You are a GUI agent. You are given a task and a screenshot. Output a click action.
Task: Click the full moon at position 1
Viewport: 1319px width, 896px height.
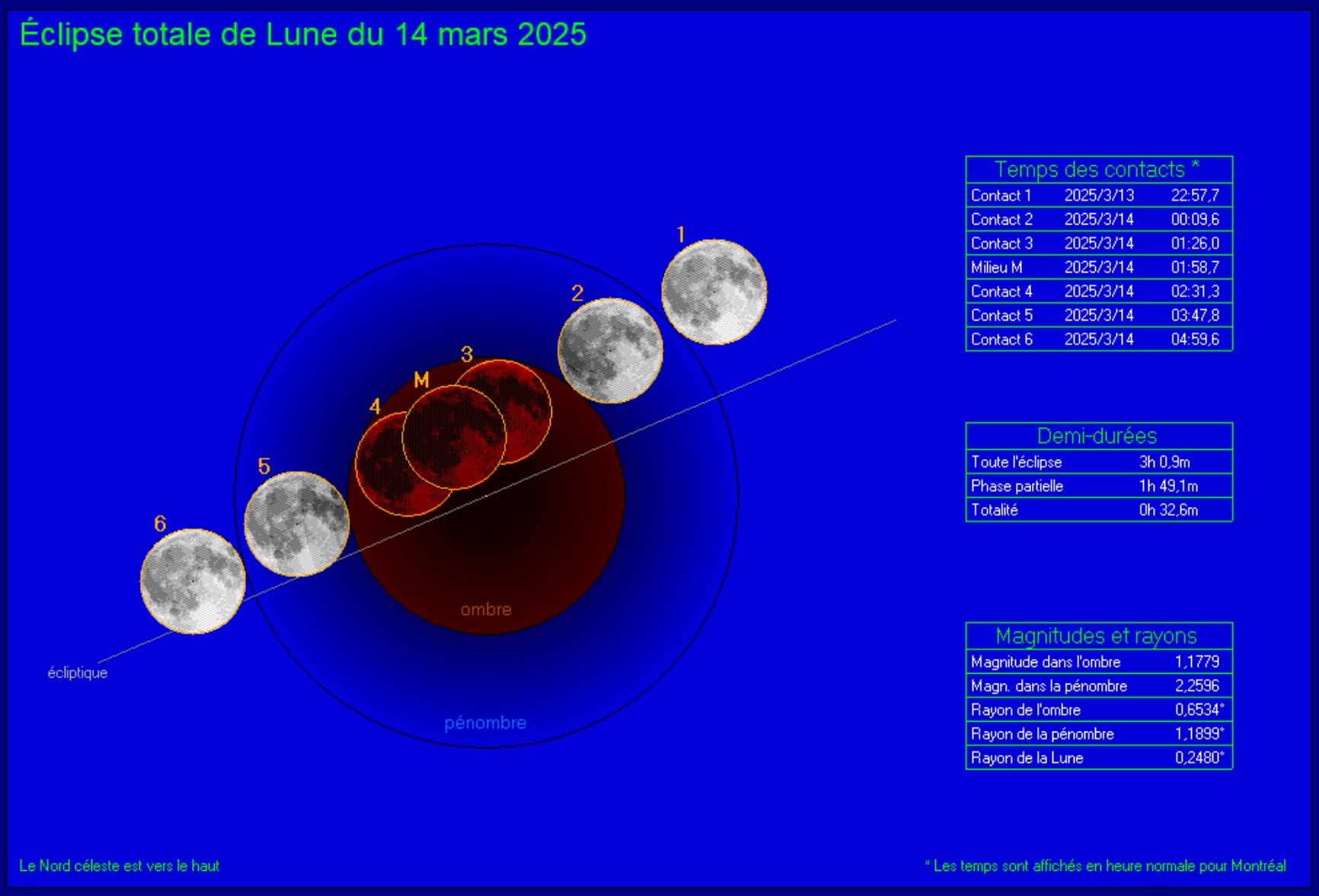[x=714, y=292]
